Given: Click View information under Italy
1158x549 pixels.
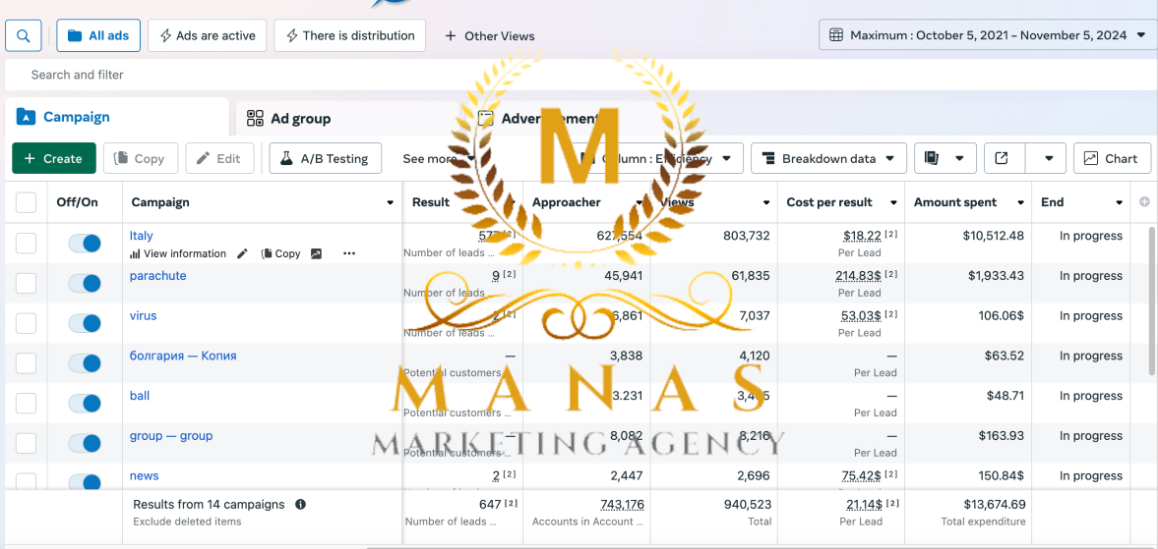Looking at the screenshot, I should (178, 253).
